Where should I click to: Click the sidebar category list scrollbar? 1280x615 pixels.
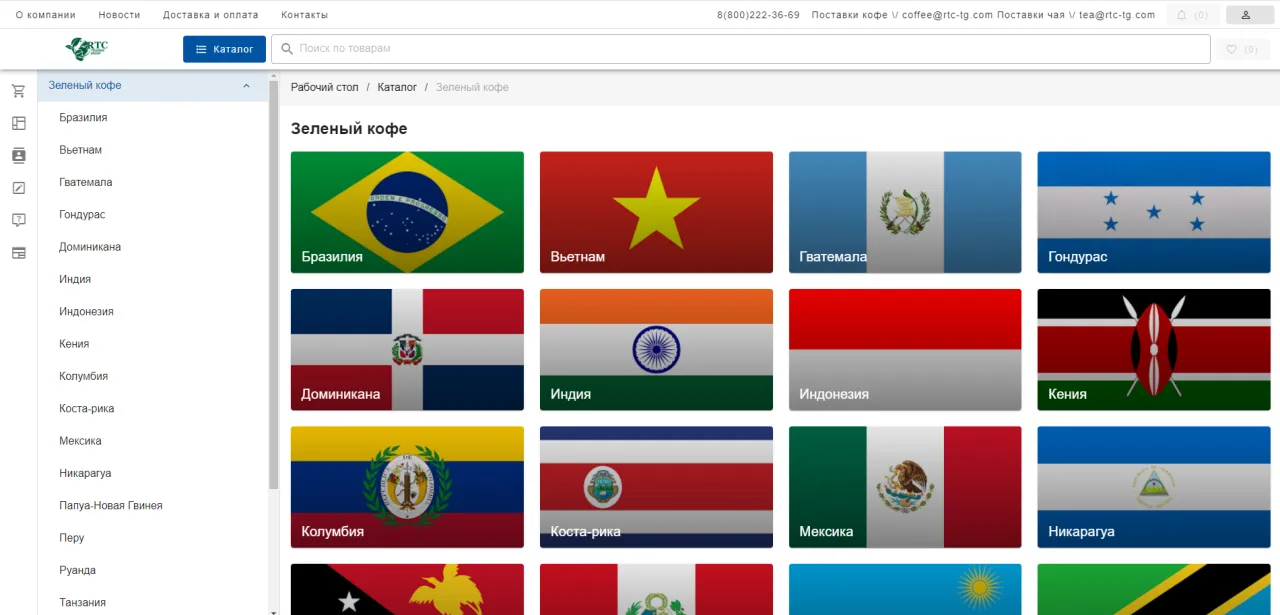pos(273,280)
